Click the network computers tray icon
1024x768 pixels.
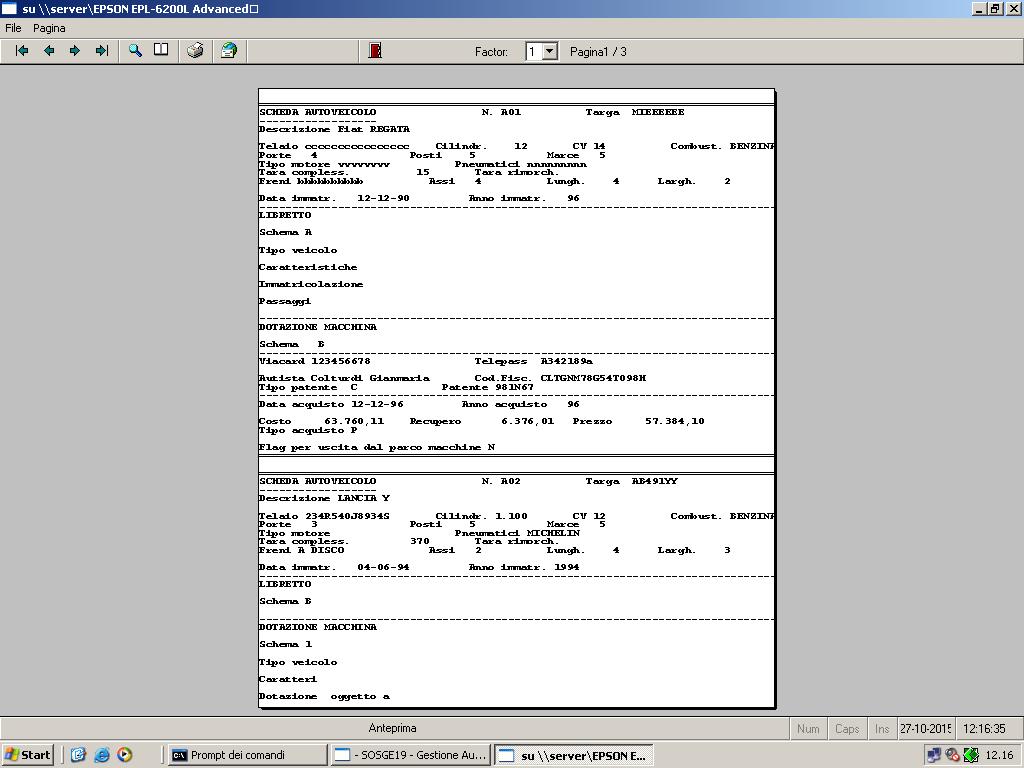[934, 756]
